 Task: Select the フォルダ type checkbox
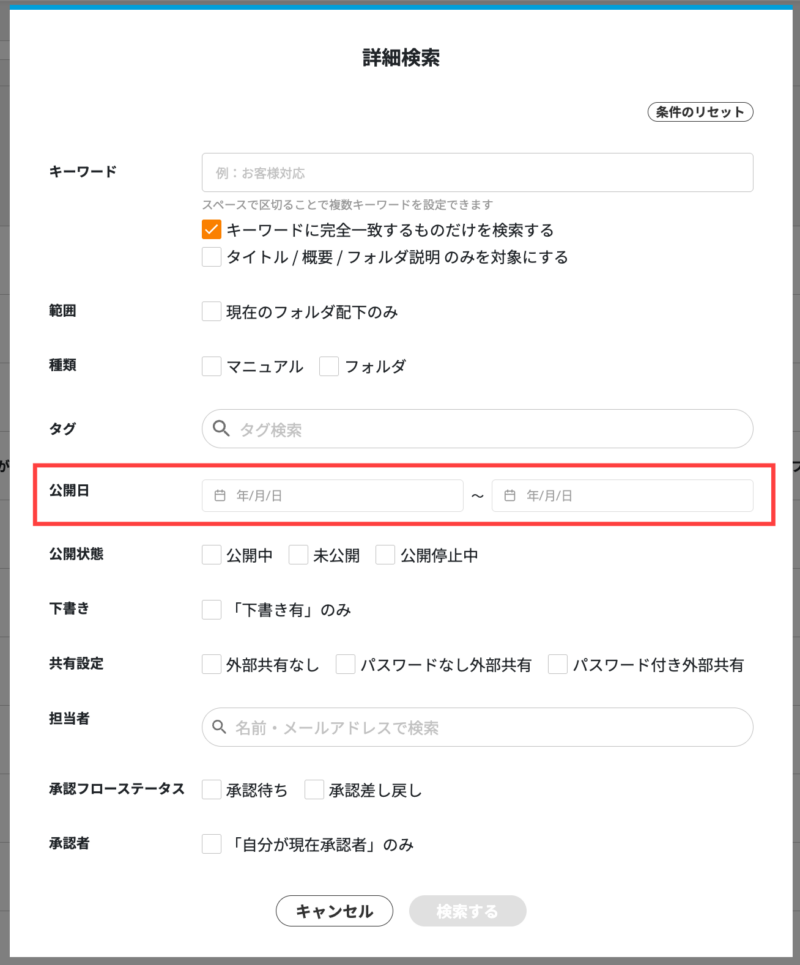(329, 366)
